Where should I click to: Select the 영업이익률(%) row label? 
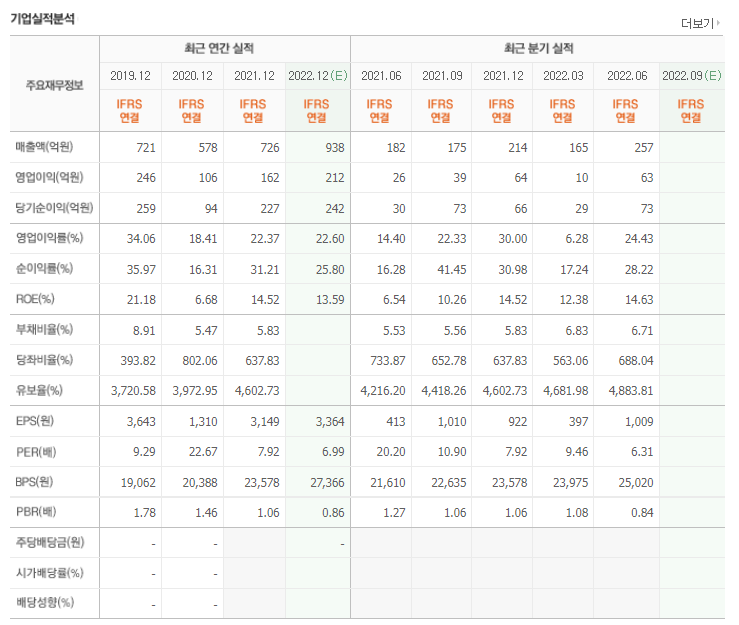point(49,238)
